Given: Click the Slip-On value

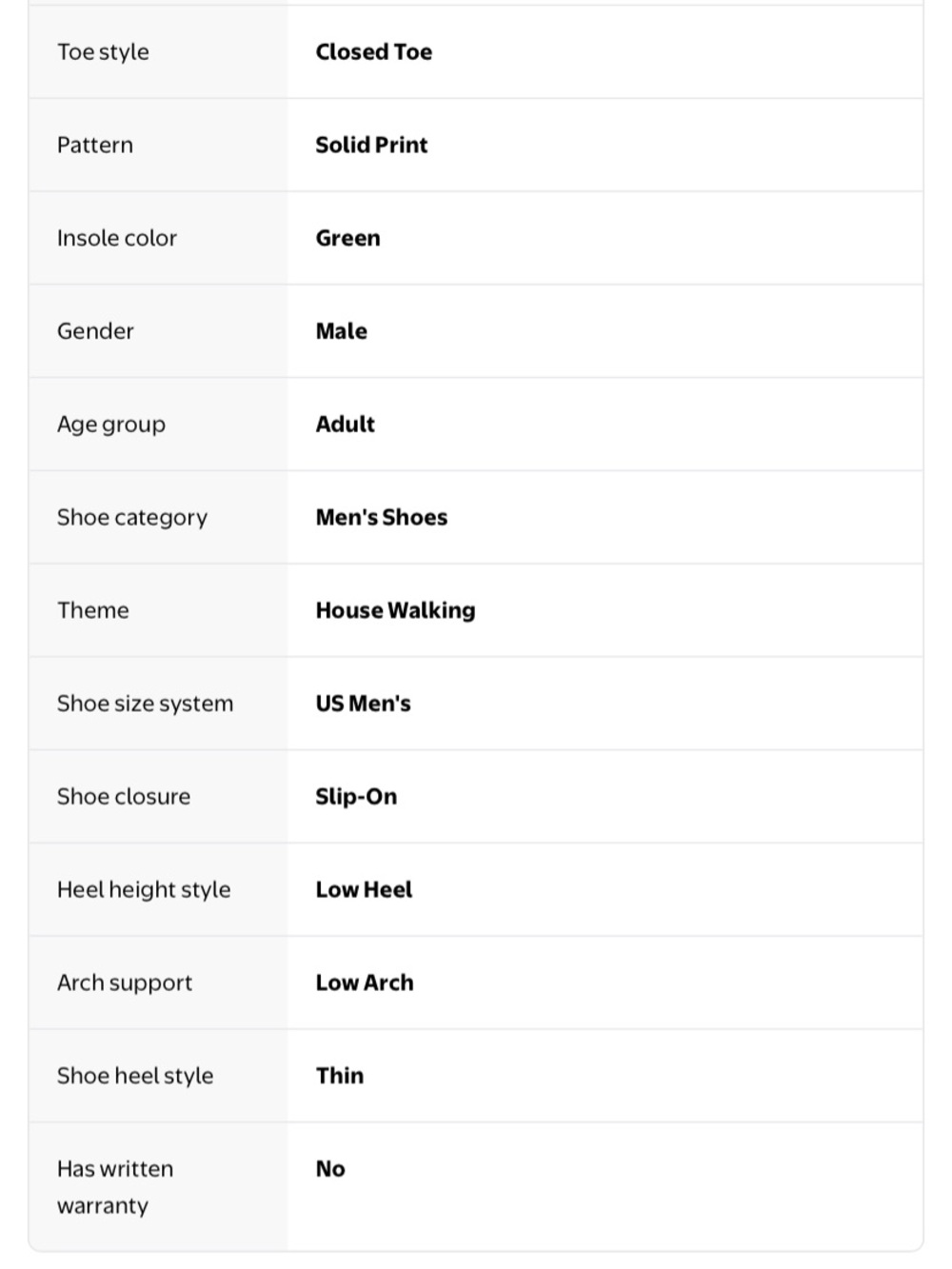Looking at the screenshot, I should (357, 797).
